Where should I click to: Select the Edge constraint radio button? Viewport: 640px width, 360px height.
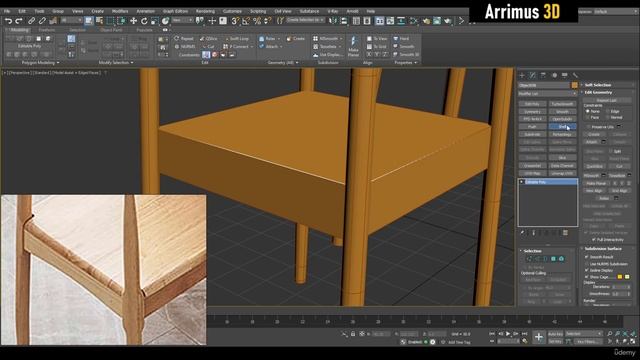(x=608, y=111)
